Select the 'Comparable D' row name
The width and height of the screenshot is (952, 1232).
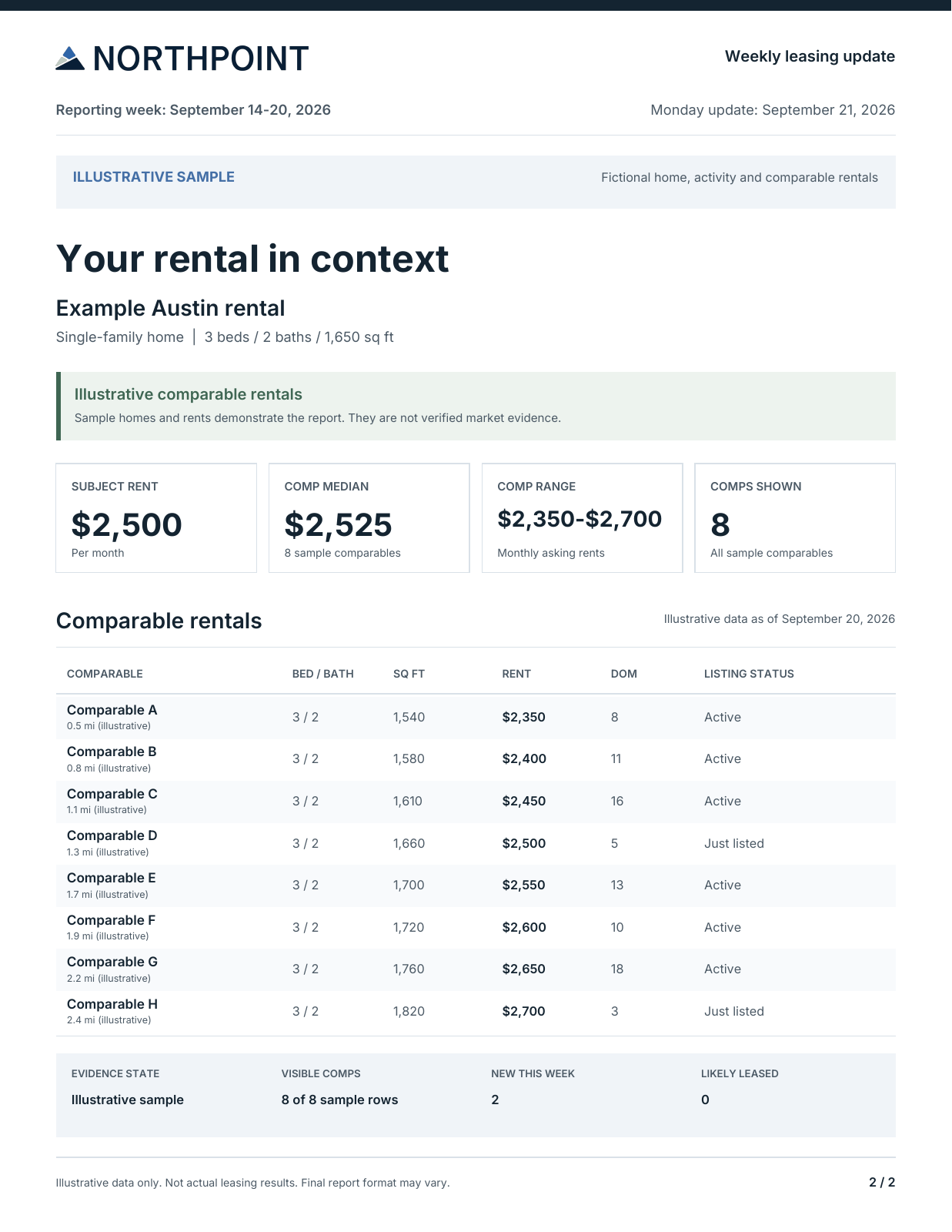(112, 835)
